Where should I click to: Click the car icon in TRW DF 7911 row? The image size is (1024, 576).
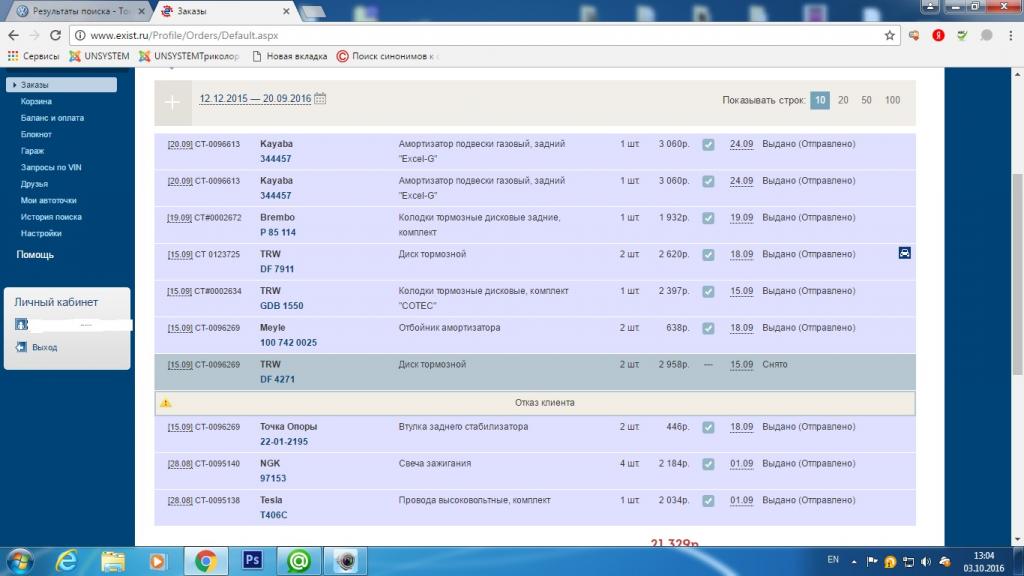904,253
